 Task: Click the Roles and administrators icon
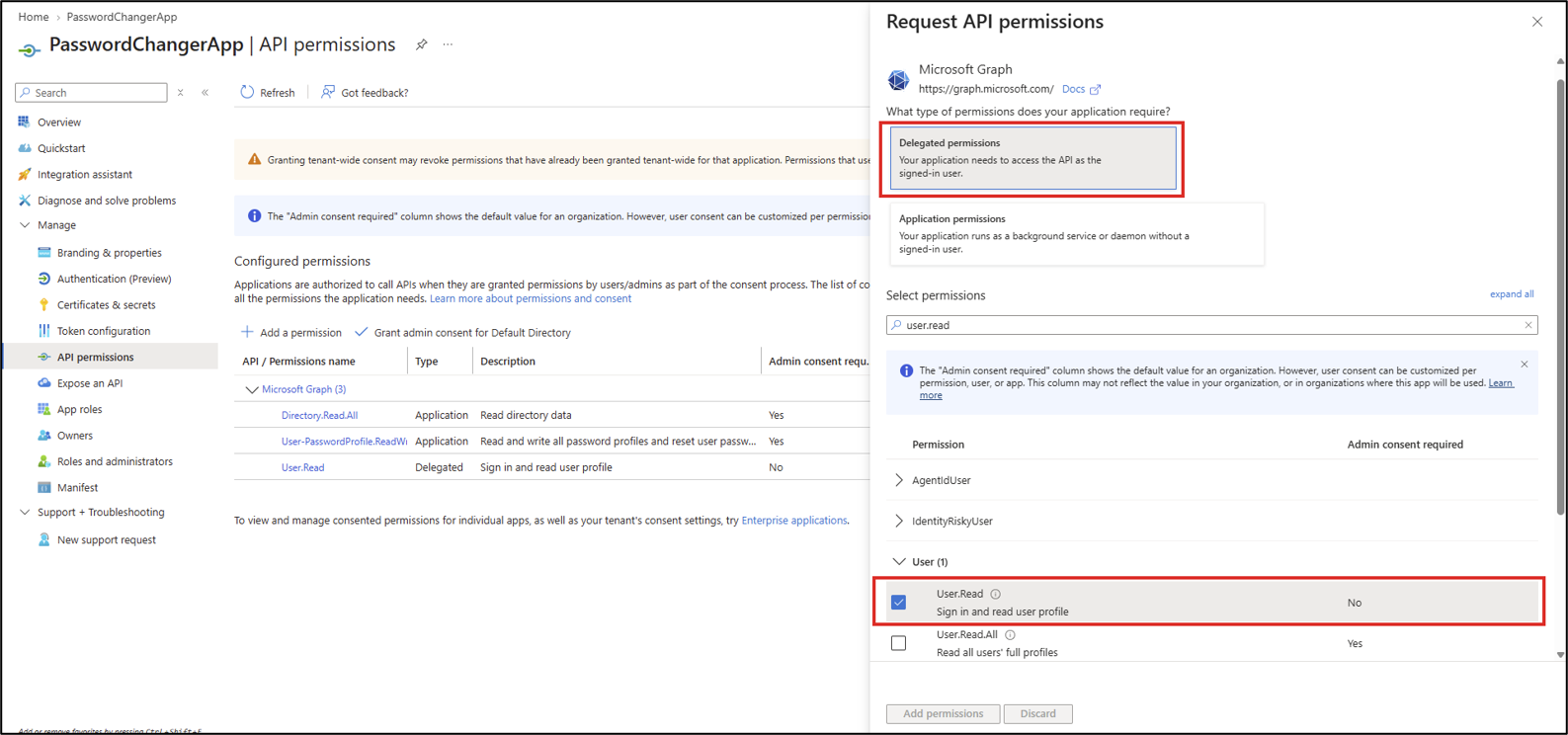(43, 461)
